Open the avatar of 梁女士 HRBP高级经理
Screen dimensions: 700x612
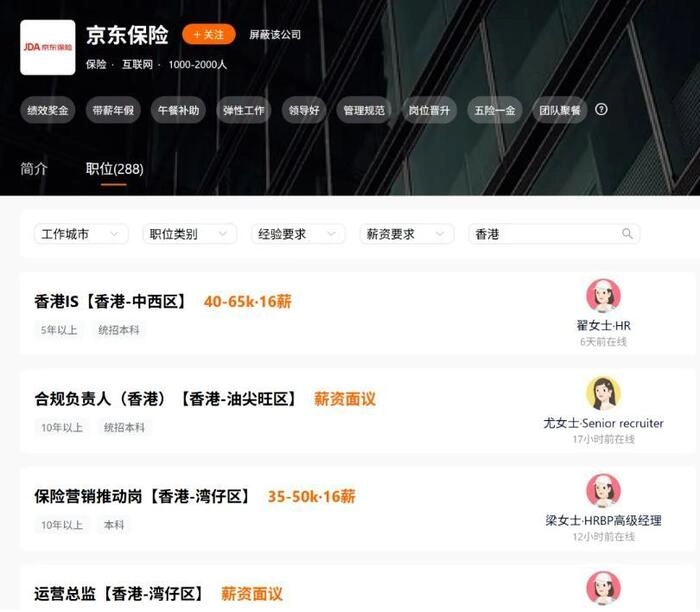(x=603, y=491)
